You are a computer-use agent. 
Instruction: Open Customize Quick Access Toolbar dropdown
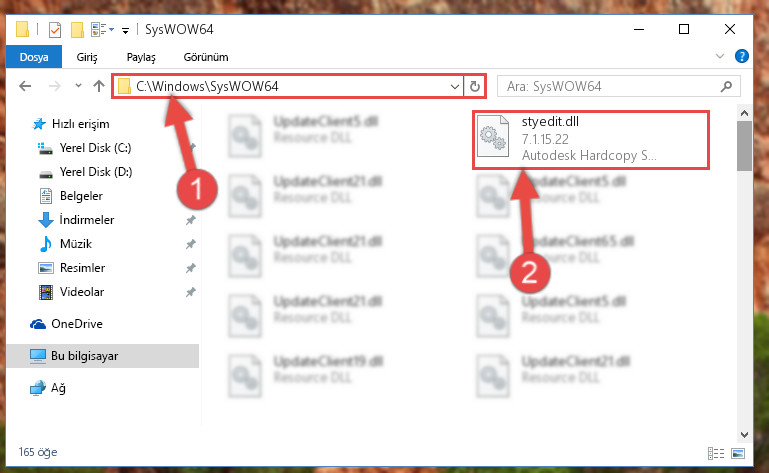coord(126,30)
